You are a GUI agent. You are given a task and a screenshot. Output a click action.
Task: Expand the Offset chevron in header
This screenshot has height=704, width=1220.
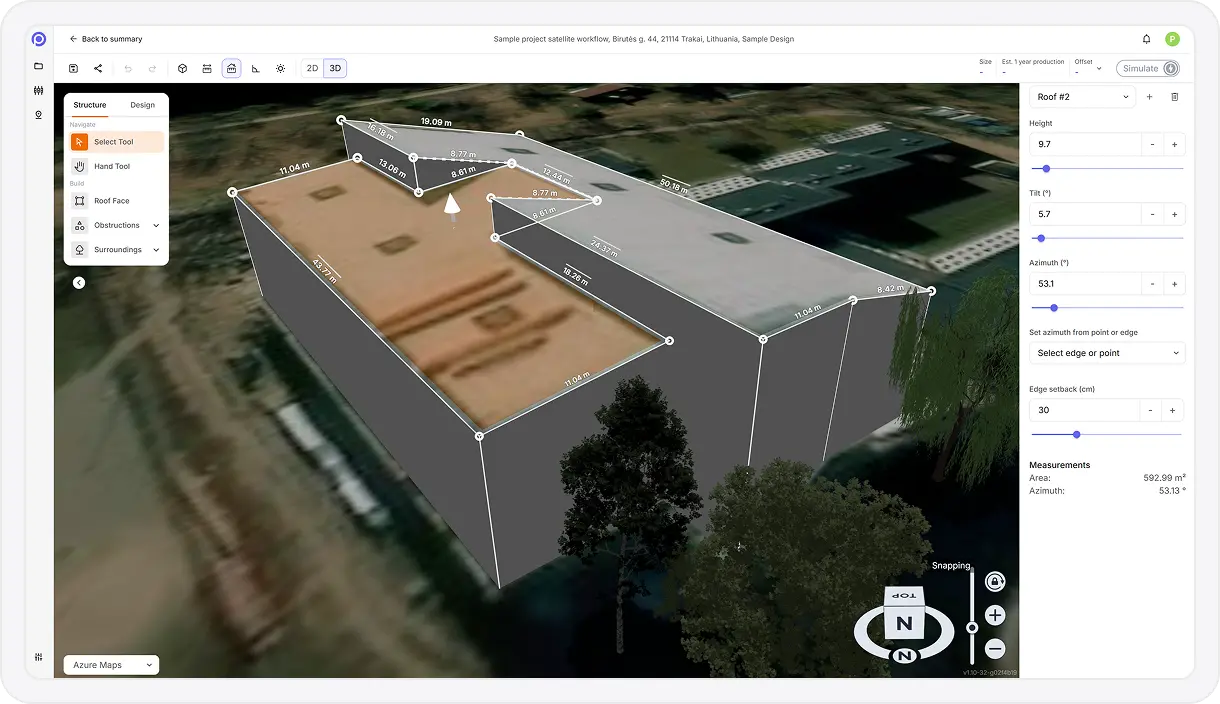(1099, 69)
